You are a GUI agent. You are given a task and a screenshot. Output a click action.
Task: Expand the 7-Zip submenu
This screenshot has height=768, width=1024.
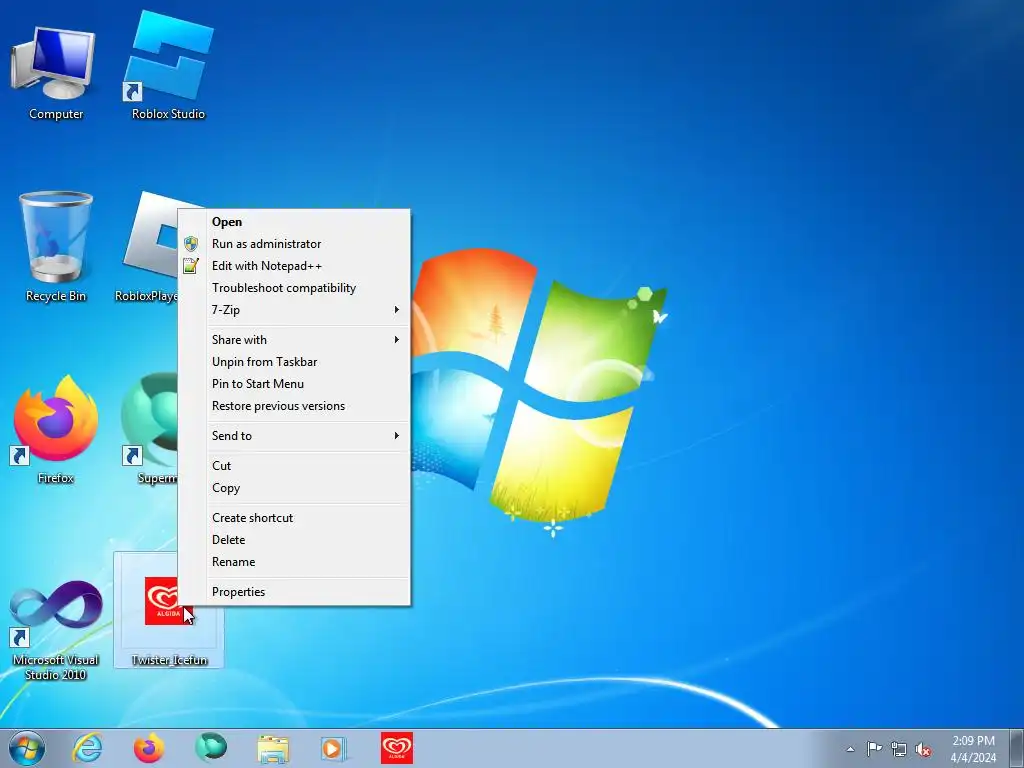(x=295, y=310)
